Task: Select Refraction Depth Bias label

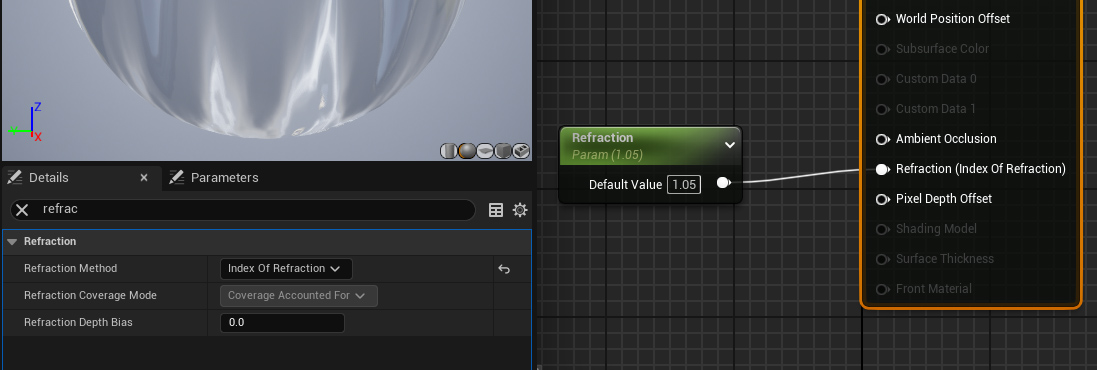Action: (78, 322)
